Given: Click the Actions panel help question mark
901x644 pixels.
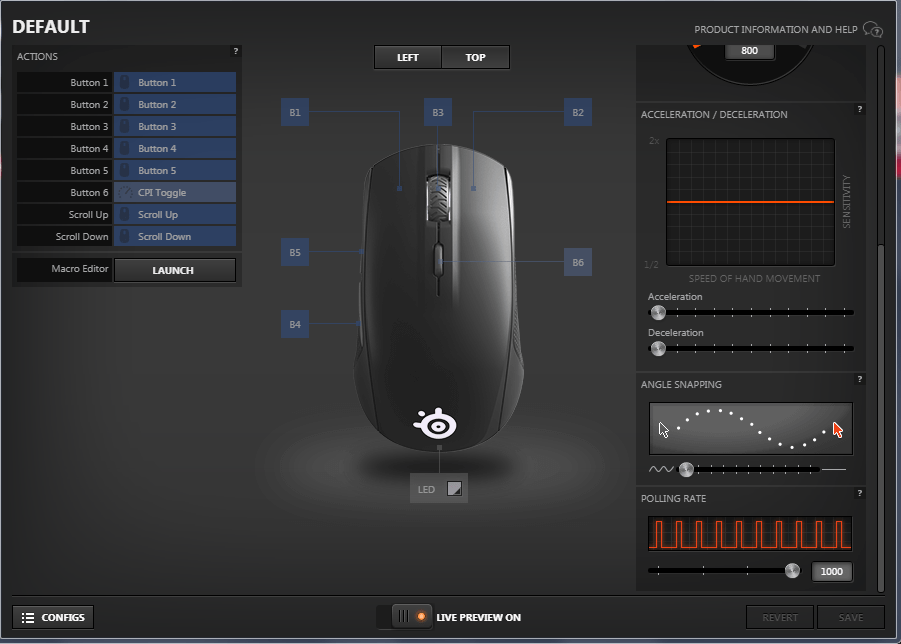Looking at the screenshot, I should tap(236, 51).
